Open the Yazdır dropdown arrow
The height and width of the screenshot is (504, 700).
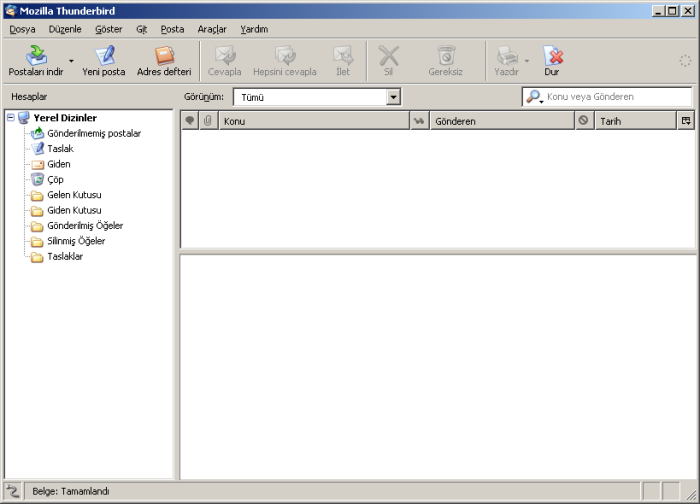pos(527,61)
